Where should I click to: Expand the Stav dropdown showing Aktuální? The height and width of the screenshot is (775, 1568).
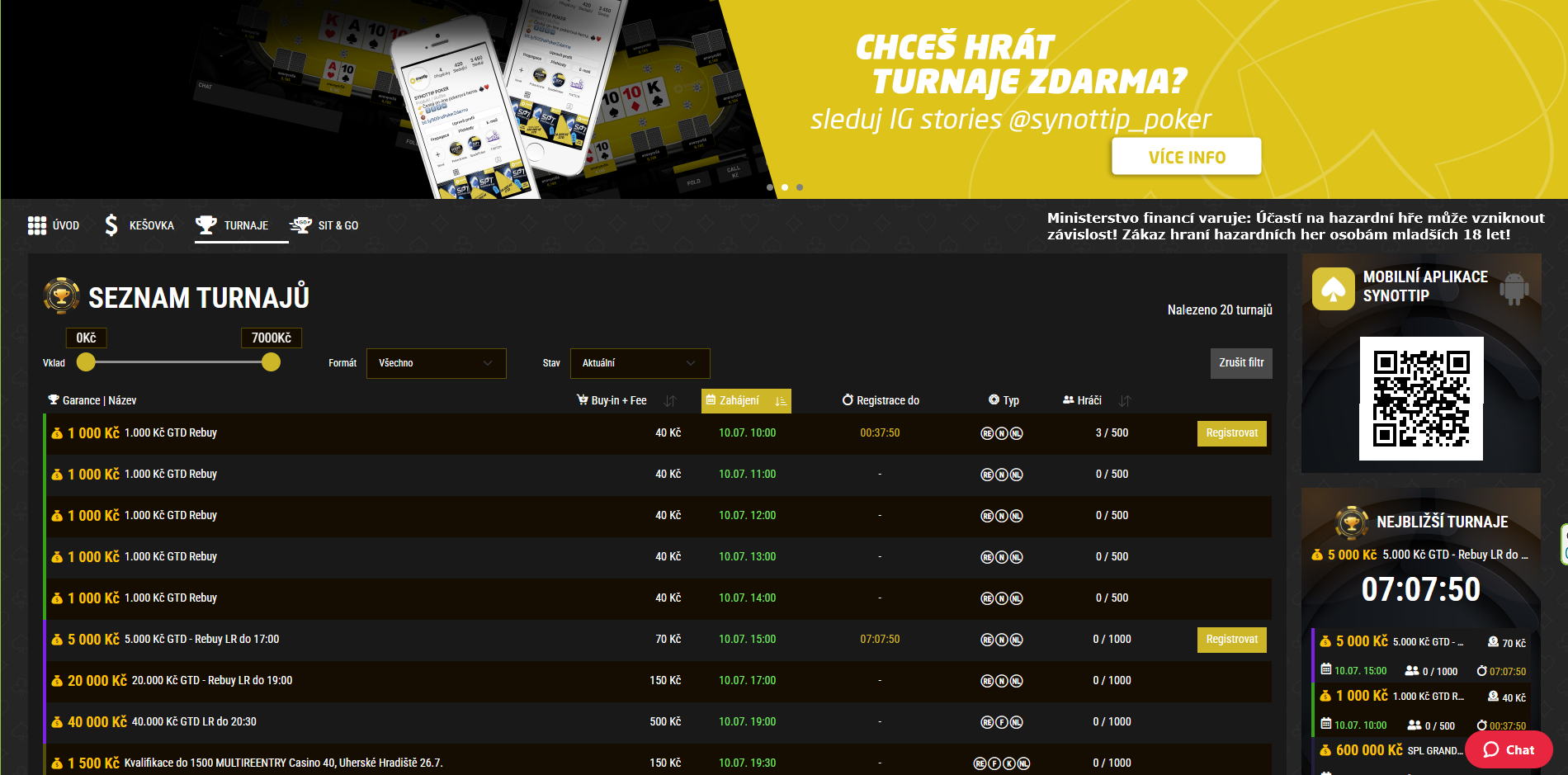pyautogui.click(x=640, y=363)
